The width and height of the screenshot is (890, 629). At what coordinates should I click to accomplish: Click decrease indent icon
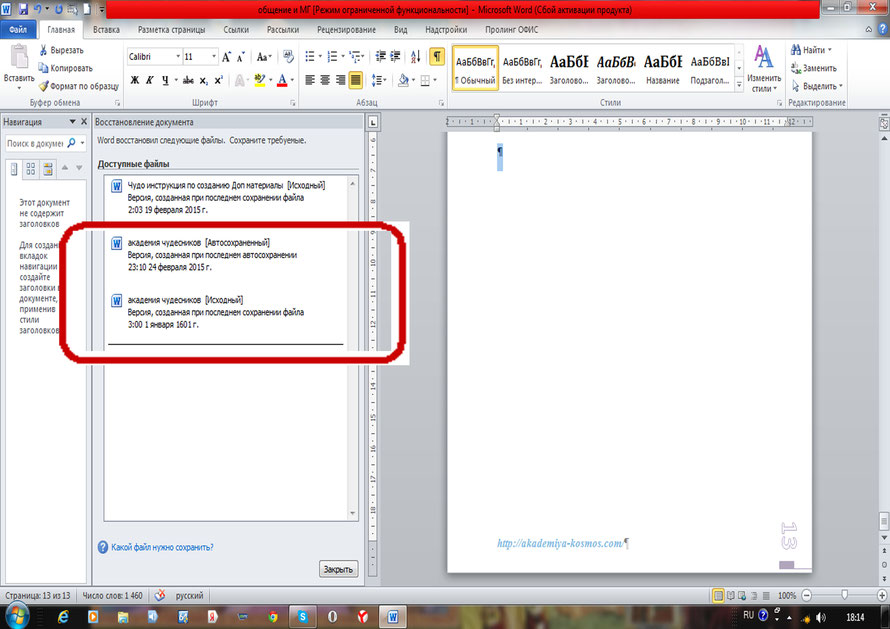380,56
